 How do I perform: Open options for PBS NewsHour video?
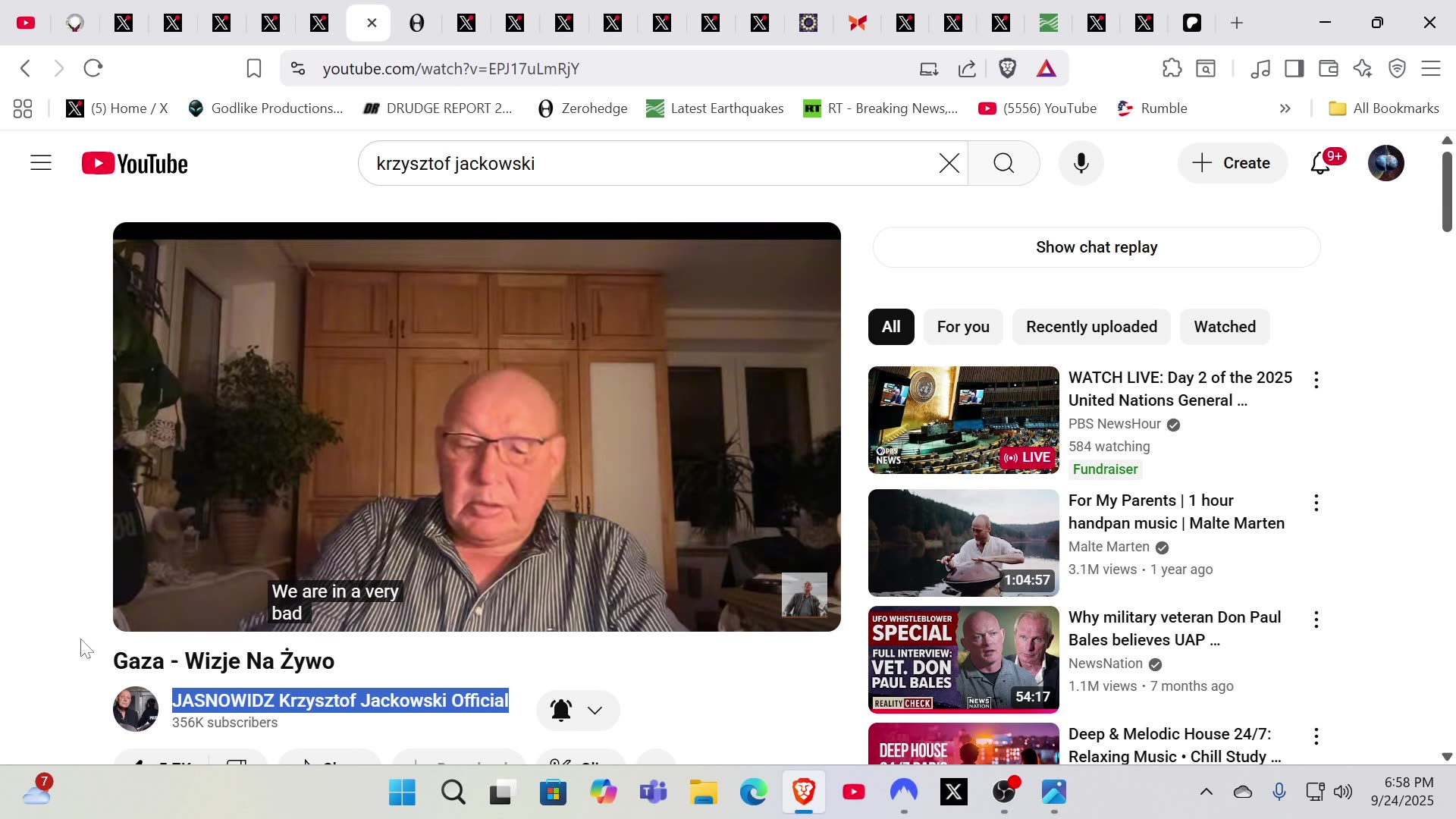click(1316, 380)
